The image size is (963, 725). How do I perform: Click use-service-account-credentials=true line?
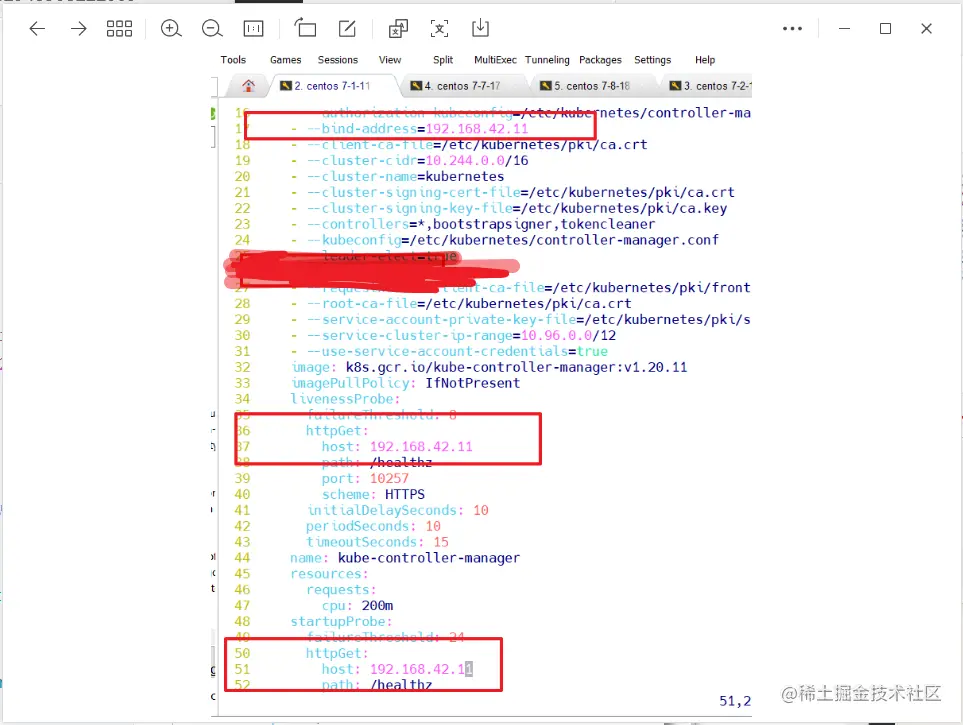click(457, 351)
